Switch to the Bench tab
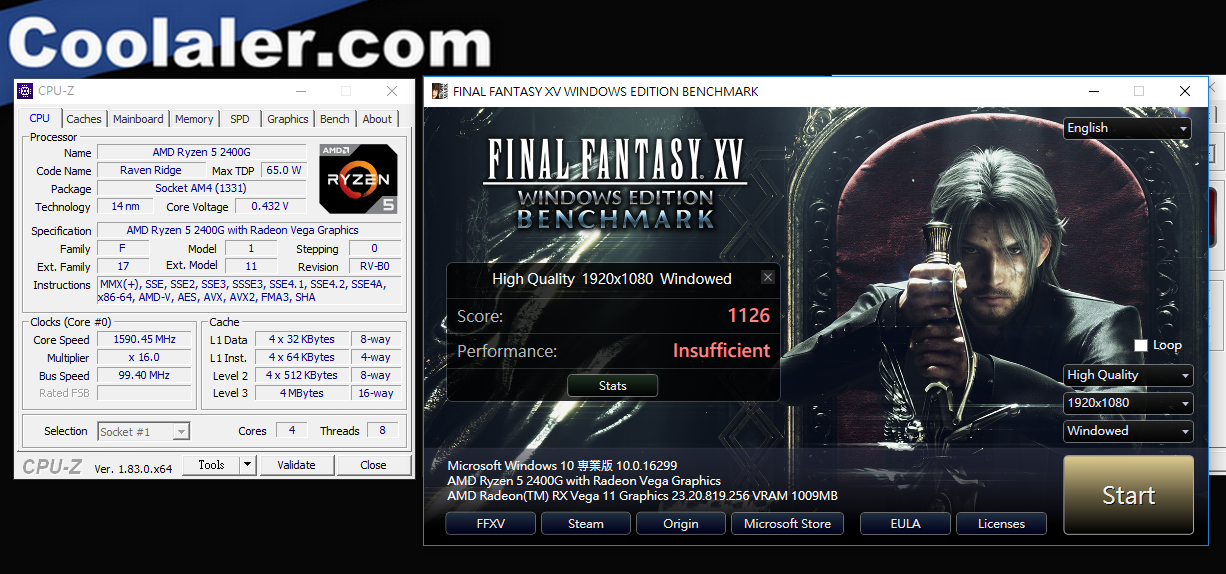This screenshot has height=574, width=1226. pyautogui.click(x=335, y=119)
